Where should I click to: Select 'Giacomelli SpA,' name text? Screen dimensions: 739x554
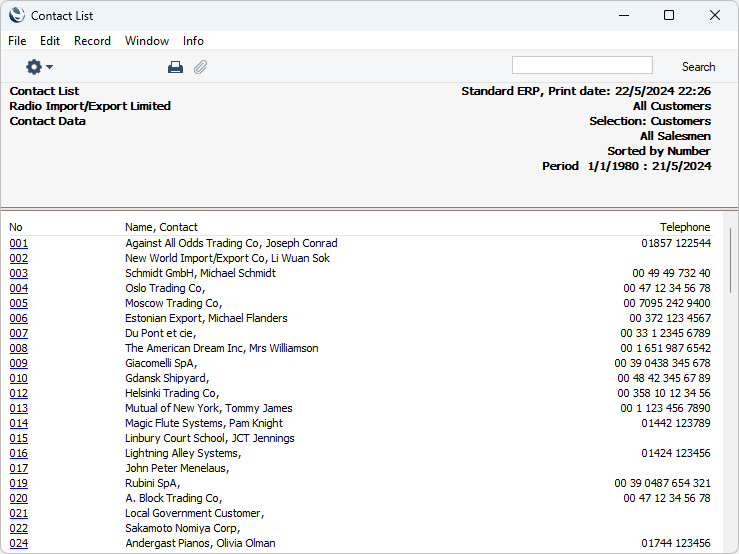(161, 363)
